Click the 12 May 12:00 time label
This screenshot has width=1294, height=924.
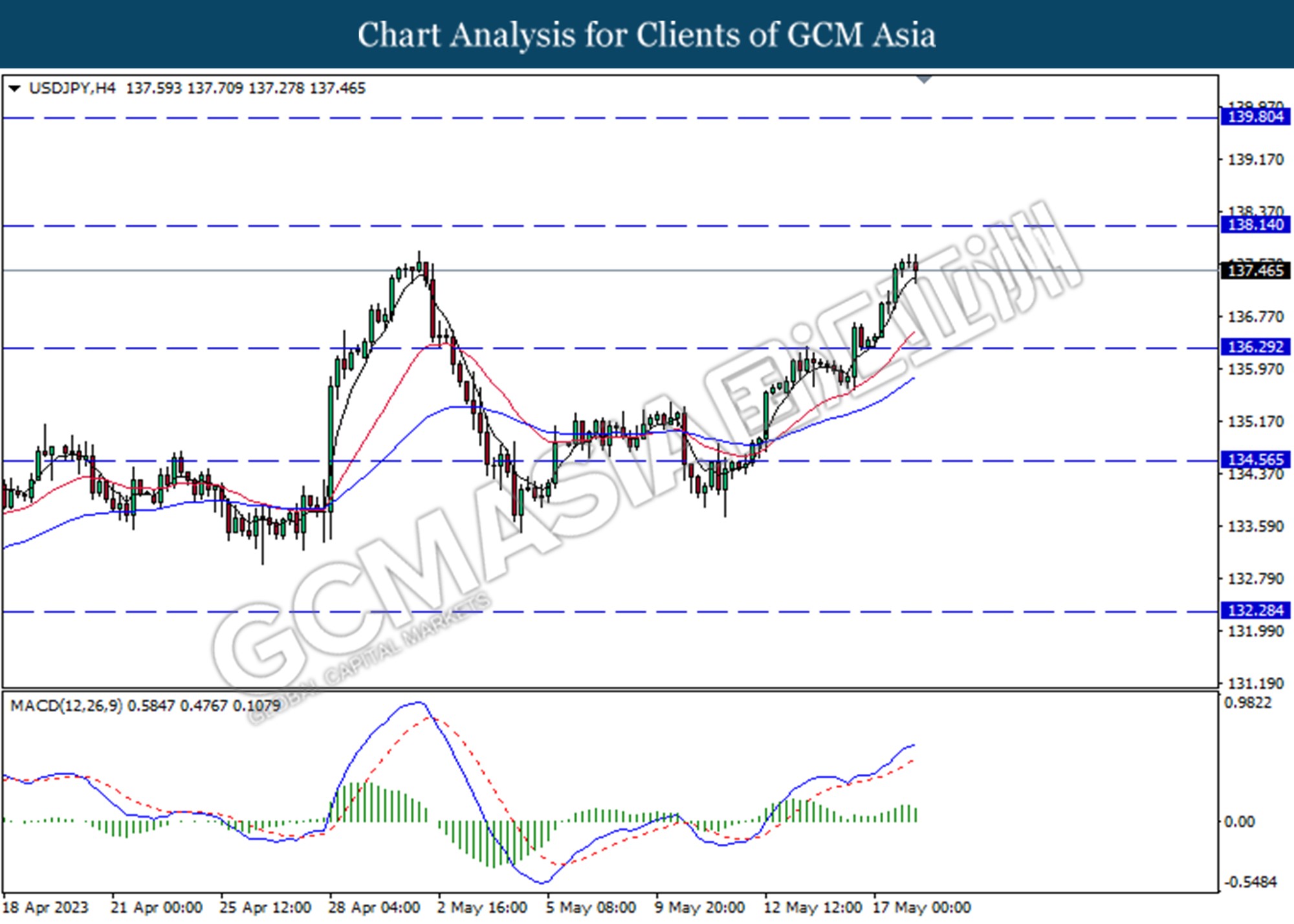(813, 908)
